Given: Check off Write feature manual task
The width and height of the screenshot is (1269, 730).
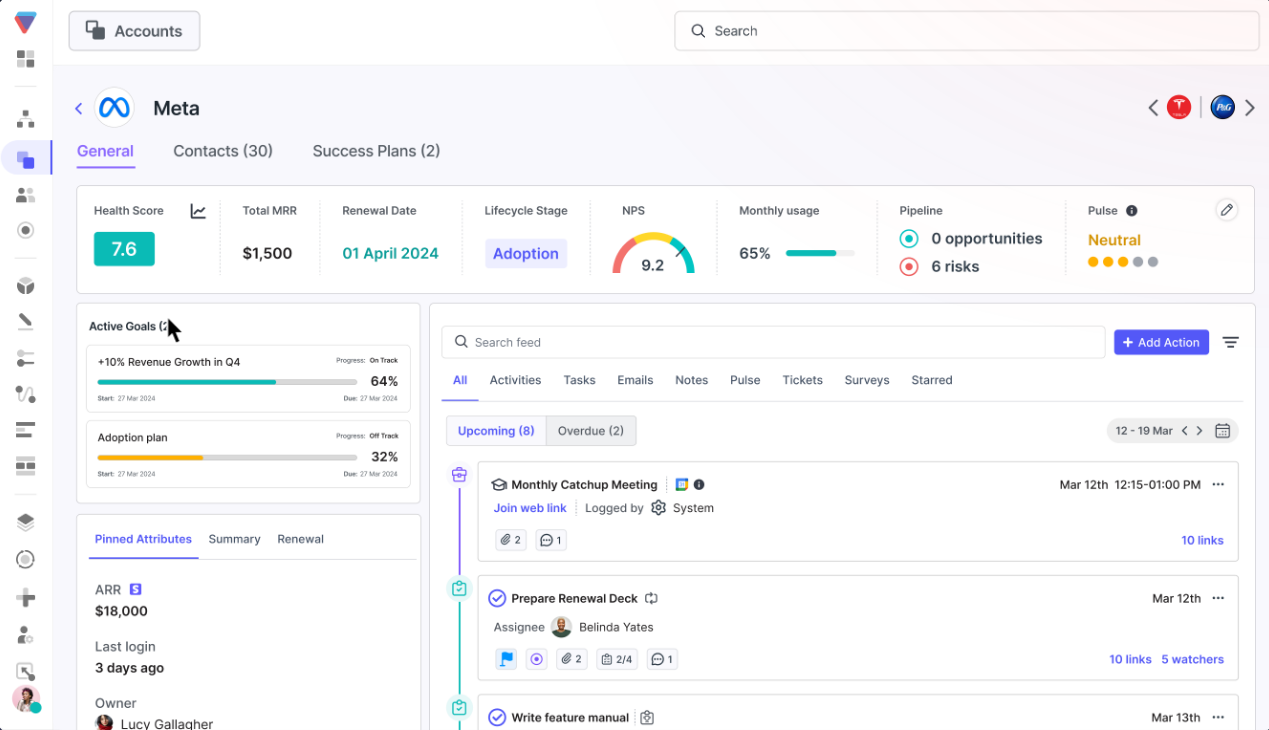Looking at the screenshot, I should (497, 717).
